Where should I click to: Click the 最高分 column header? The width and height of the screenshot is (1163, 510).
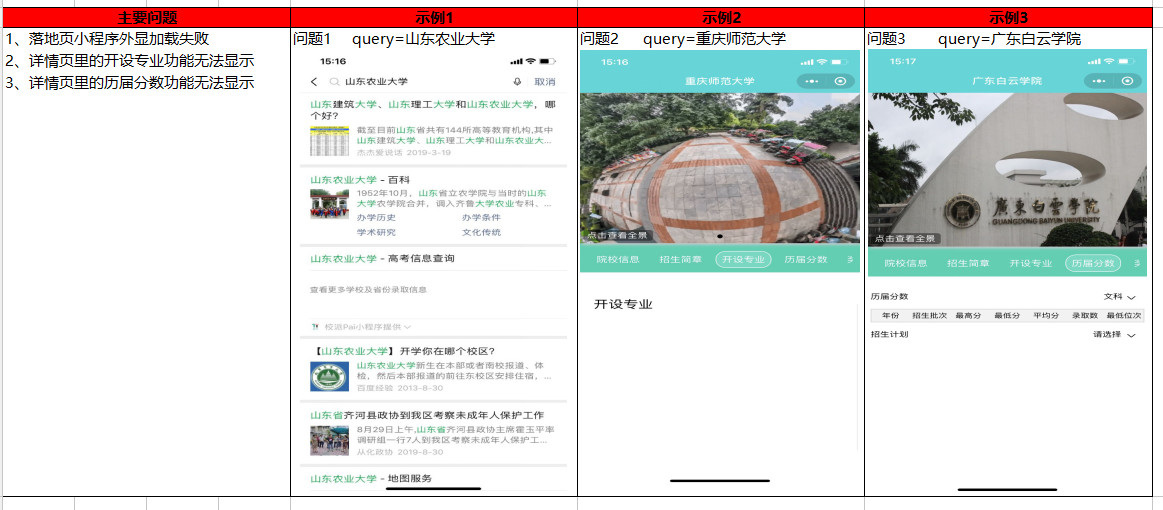click(969, 316)
